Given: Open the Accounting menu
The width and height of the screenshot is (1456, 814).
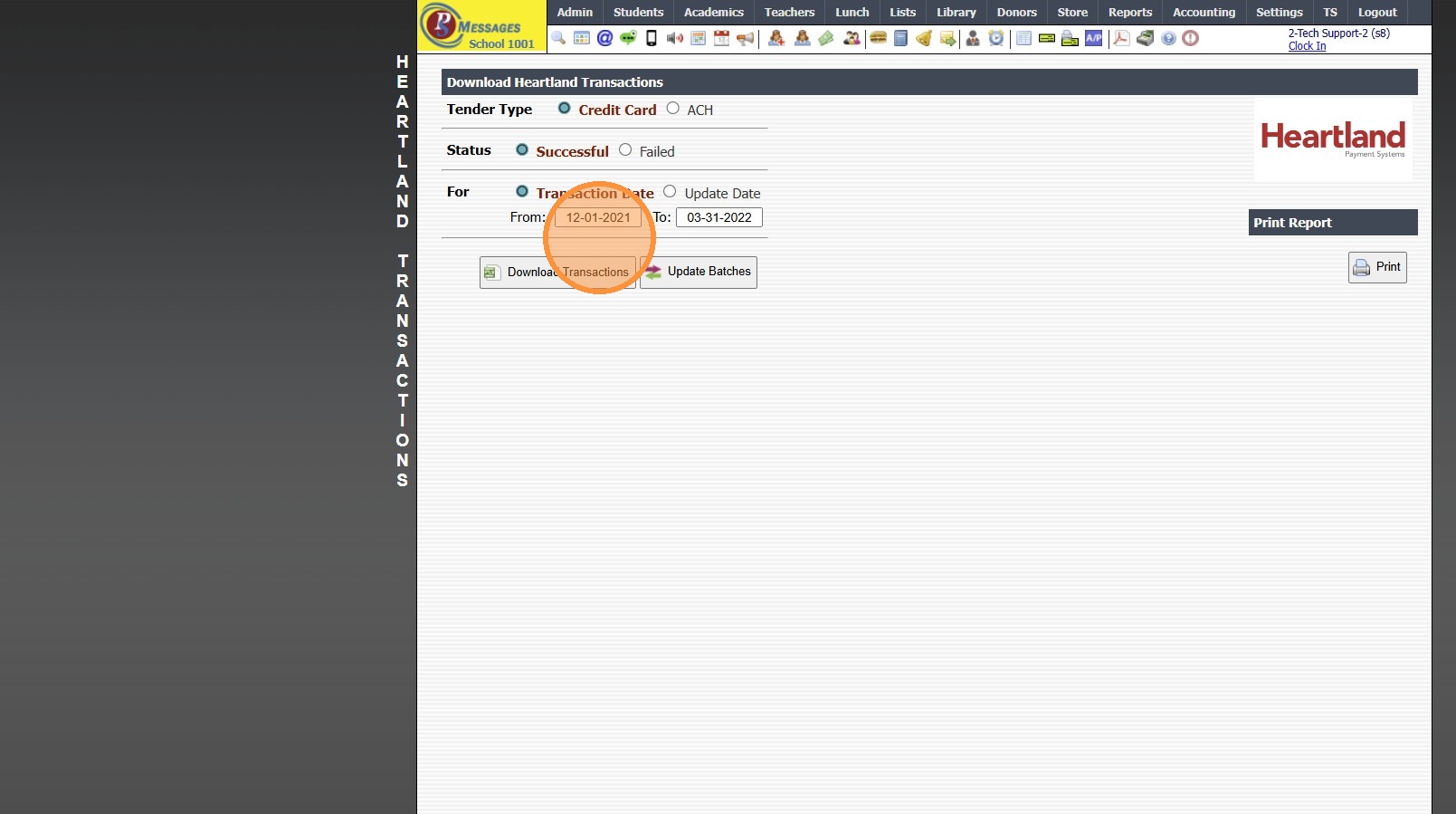Looking at the screenshot, I should 1204,13.
